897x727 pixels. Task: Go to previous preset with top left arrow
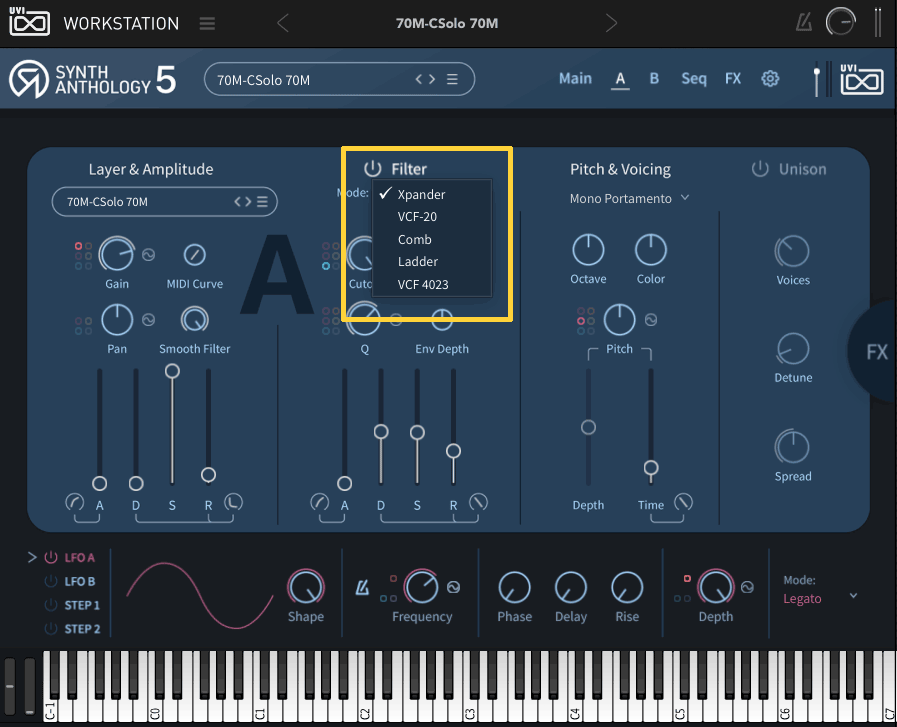283,23
